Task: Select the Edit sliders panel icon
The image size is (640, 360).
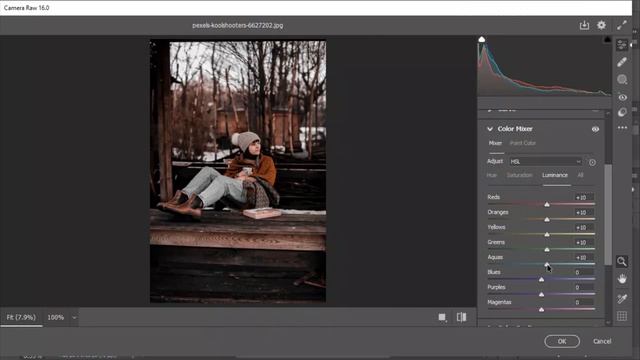Action: 622,44
